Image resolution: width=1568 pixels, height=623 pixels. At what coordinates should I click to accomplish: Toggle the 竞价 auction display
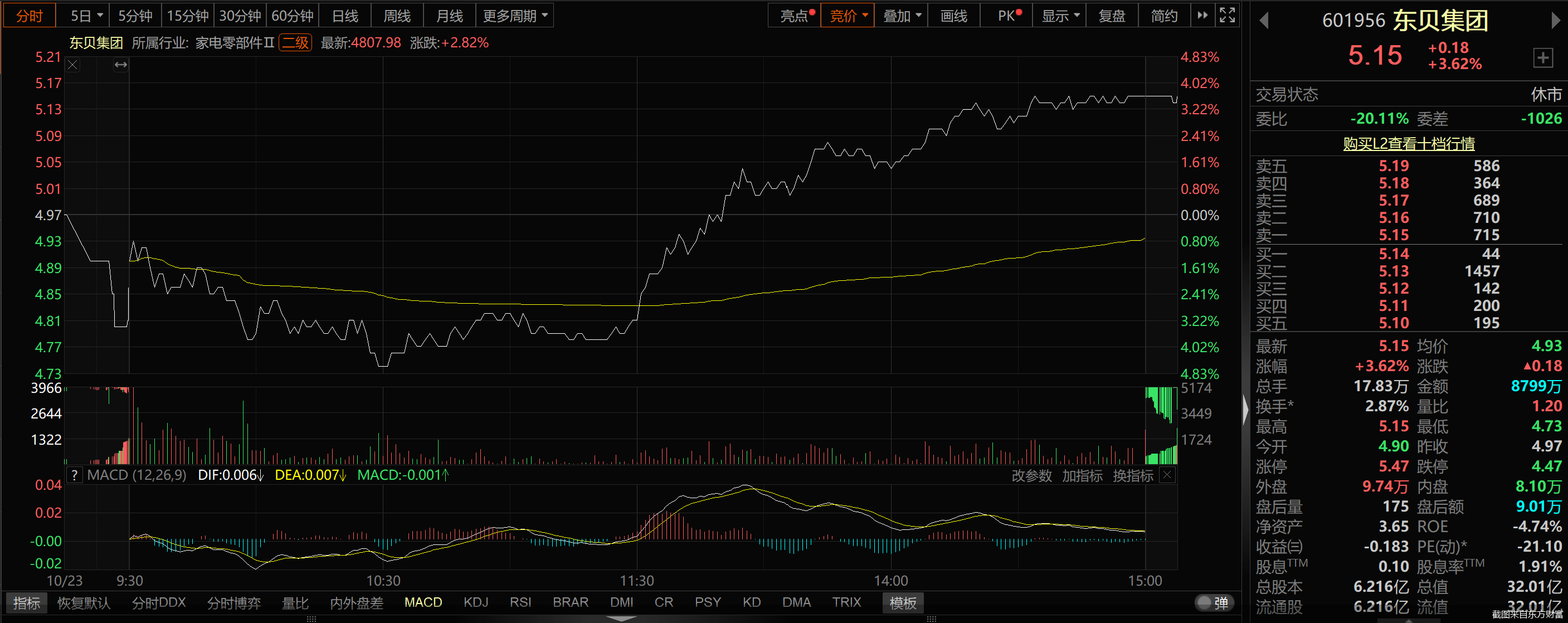pyautogui.click(x=848, y=15)
